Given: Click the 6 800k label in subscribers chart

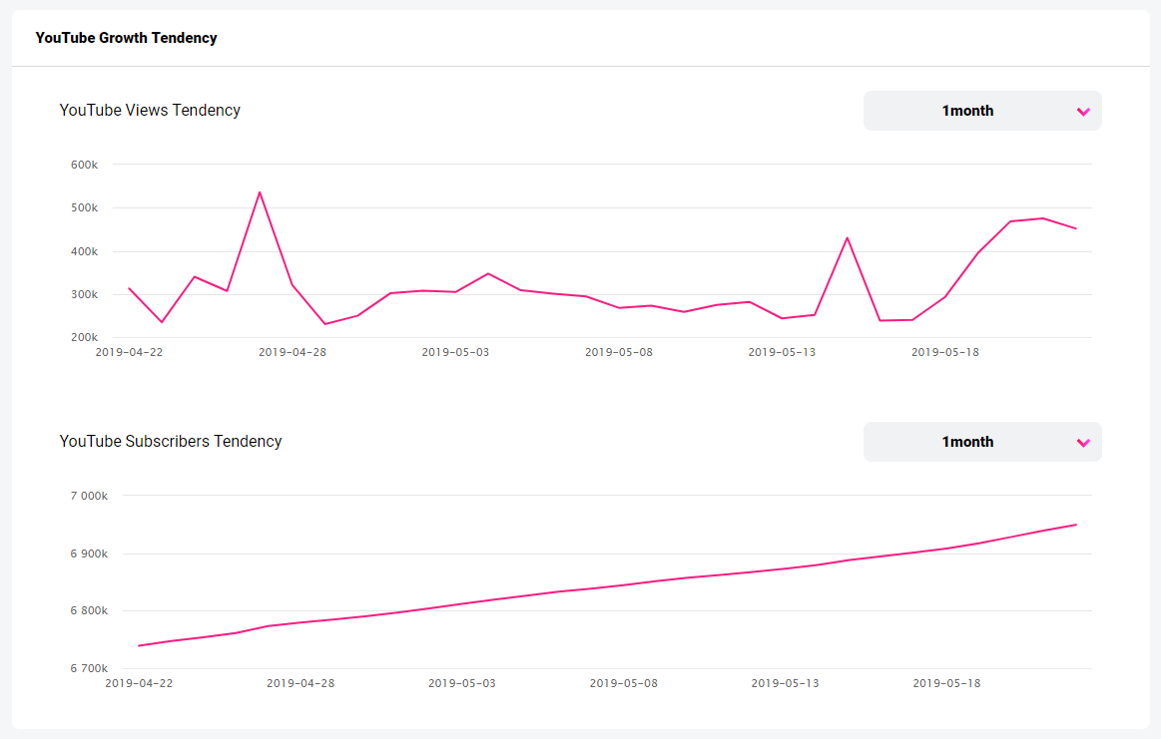Looking at the screenshot, I should [89, 610].
